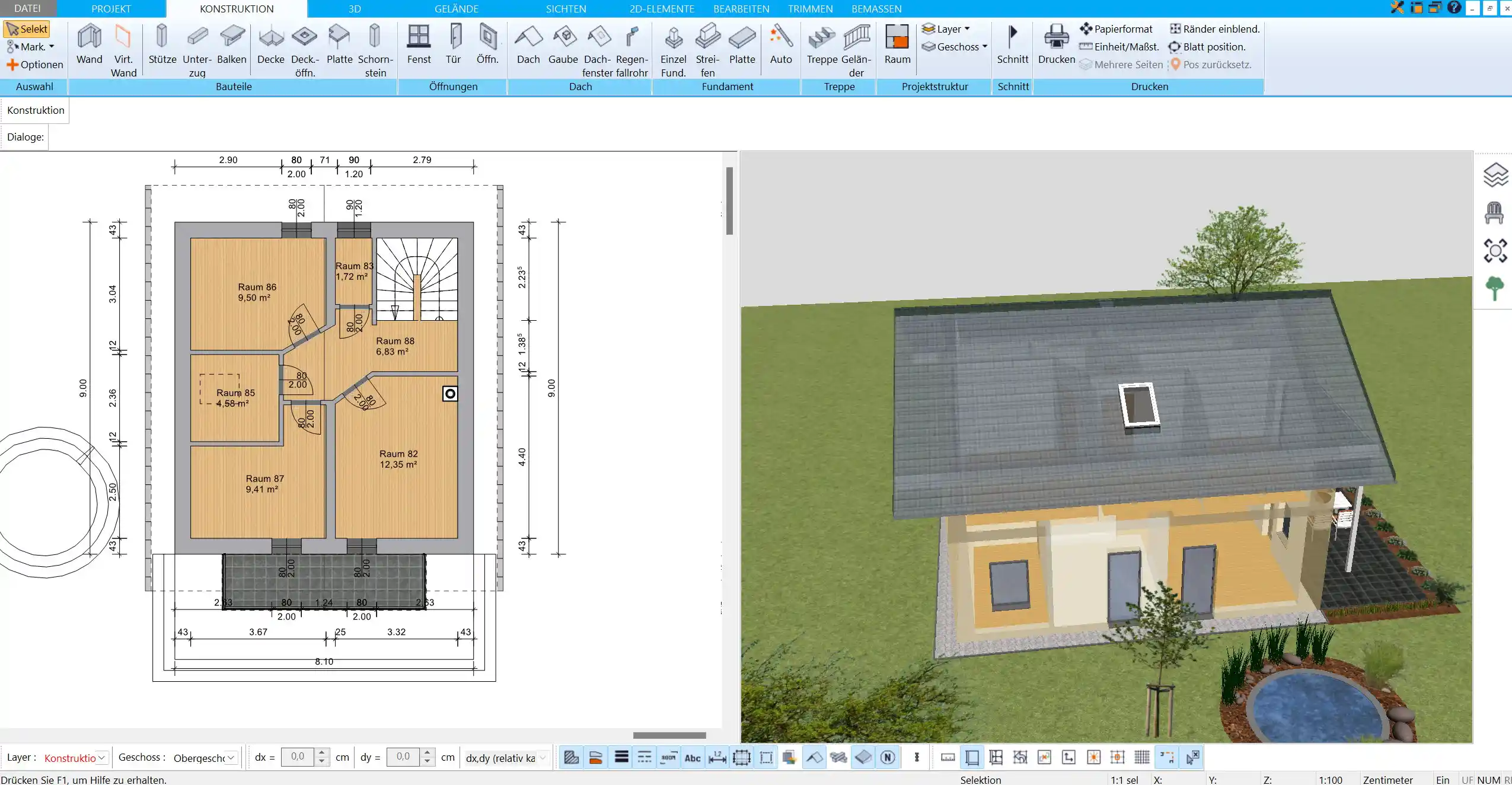Click into the dx input field
1512x785 pixels.
click(298, 757)
